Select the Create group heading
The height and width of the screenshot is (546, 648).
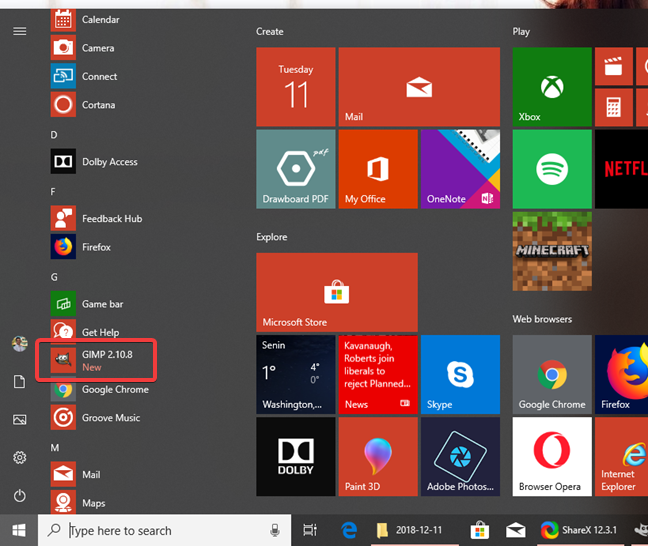click(x=269, y=31)
